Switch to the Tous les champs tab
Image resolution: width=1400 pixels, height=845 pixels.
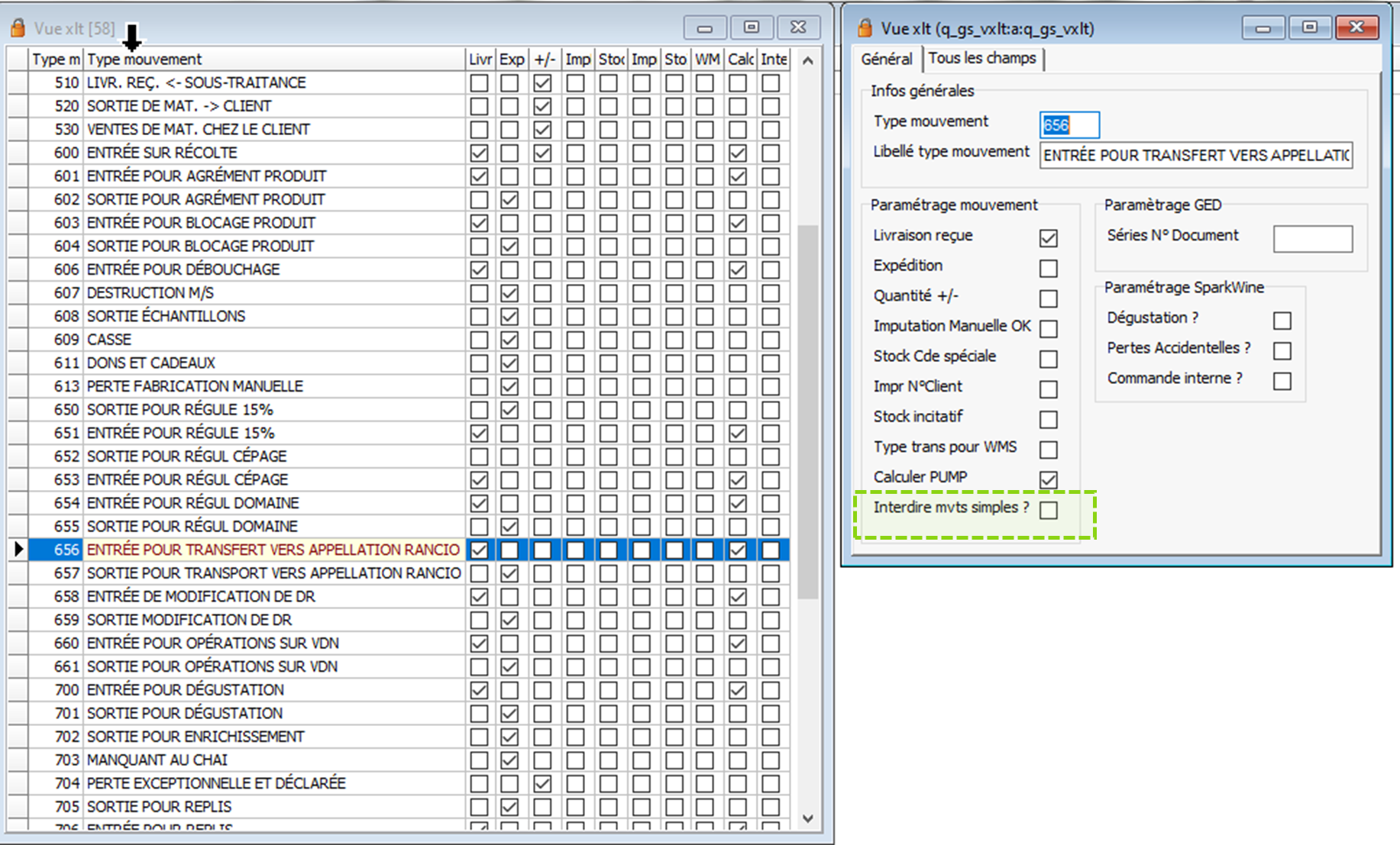point(982,59)
